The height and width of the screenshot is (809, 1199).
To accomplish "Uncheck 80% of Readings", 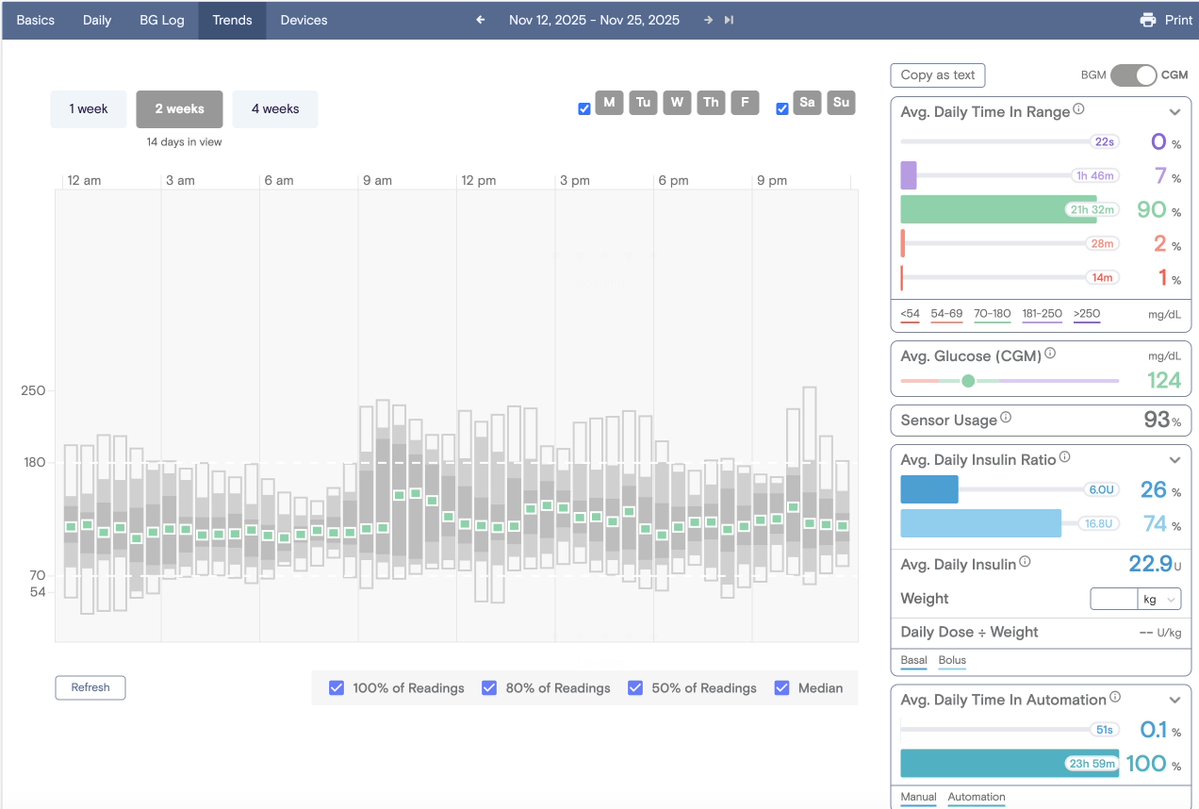I will coord(489,688).
